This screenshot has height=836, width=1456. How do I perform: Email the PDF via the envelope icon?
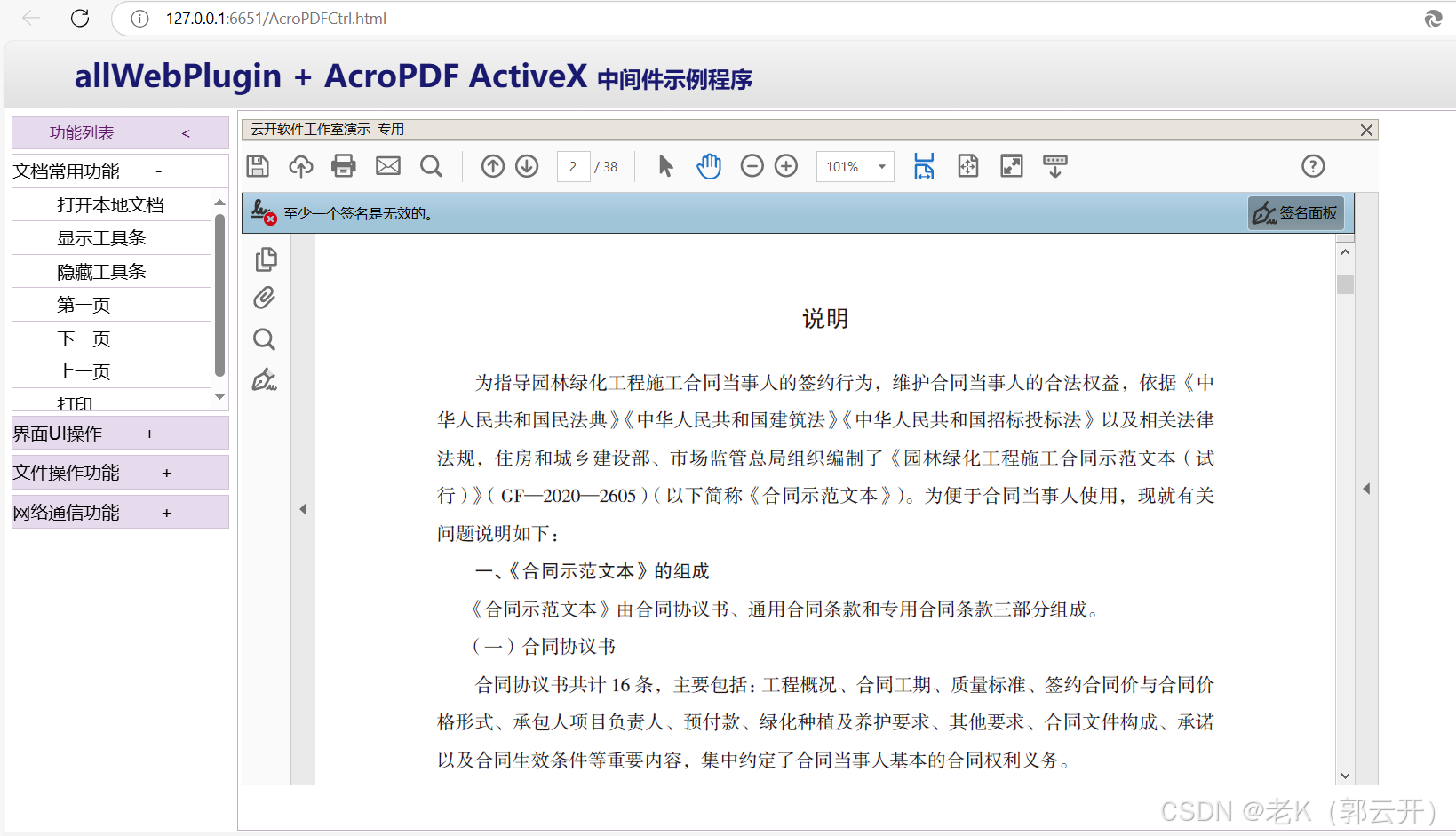(387, 166)
